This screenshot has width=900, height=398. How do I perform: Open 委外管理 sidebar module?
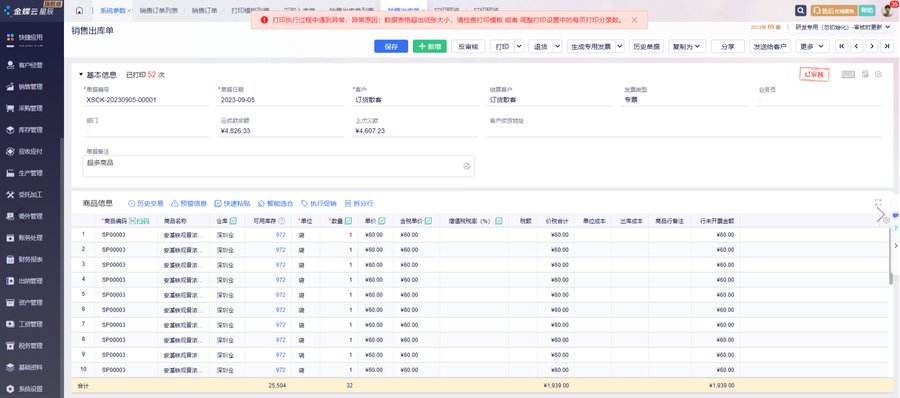tap(25, 217)
